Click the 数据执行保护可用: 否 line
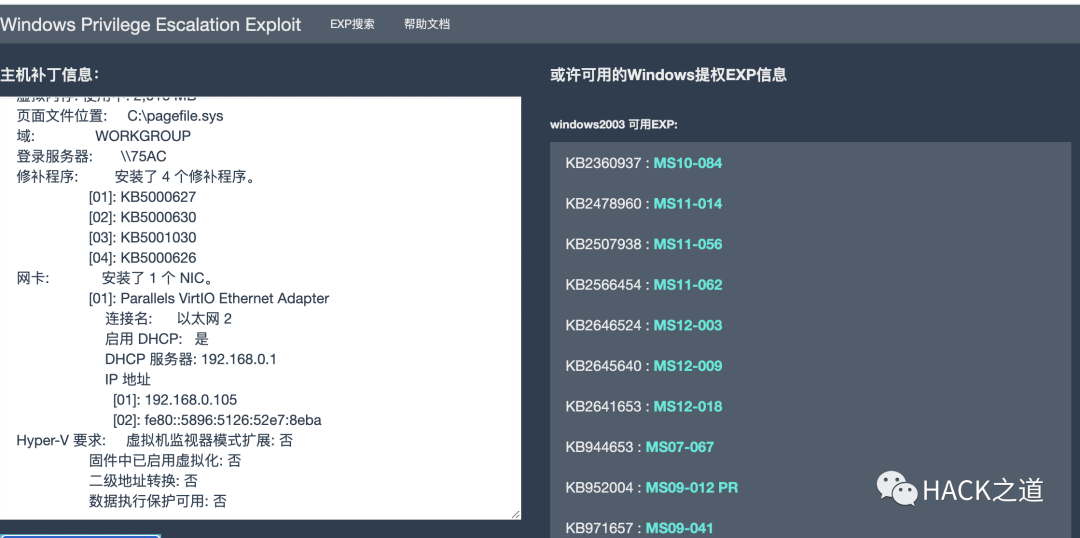Screen dimensions: 1080x538 click(x=158, y=501)
